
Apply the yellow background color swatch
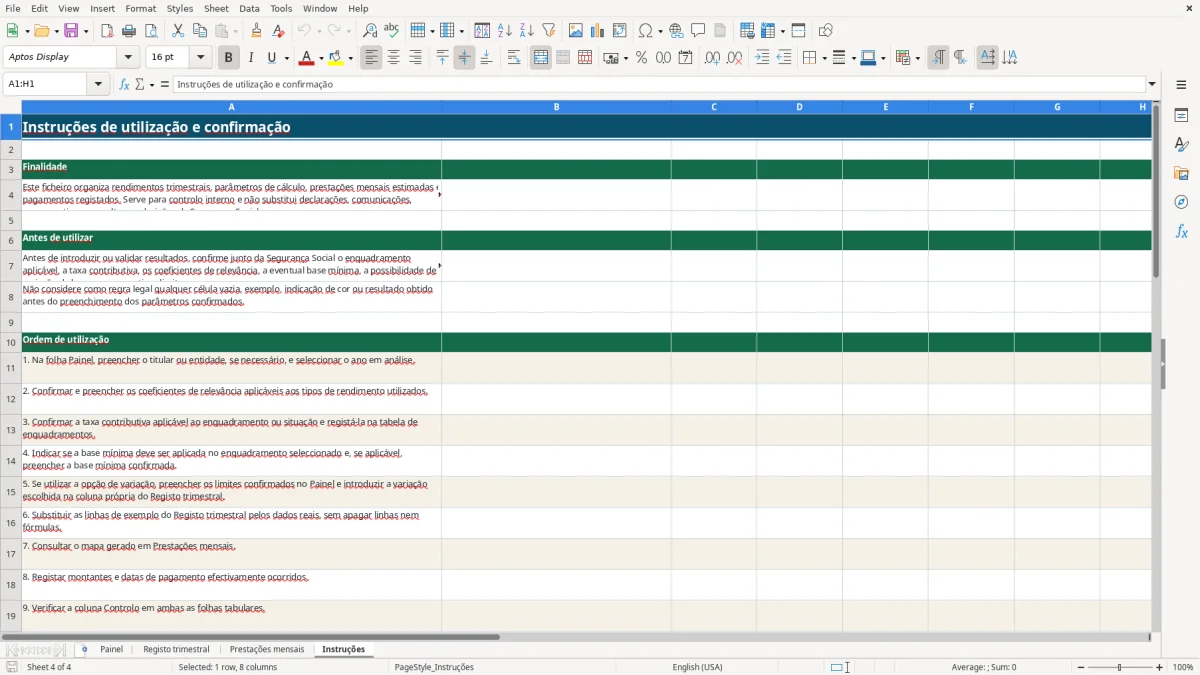(x=336, y=58)
